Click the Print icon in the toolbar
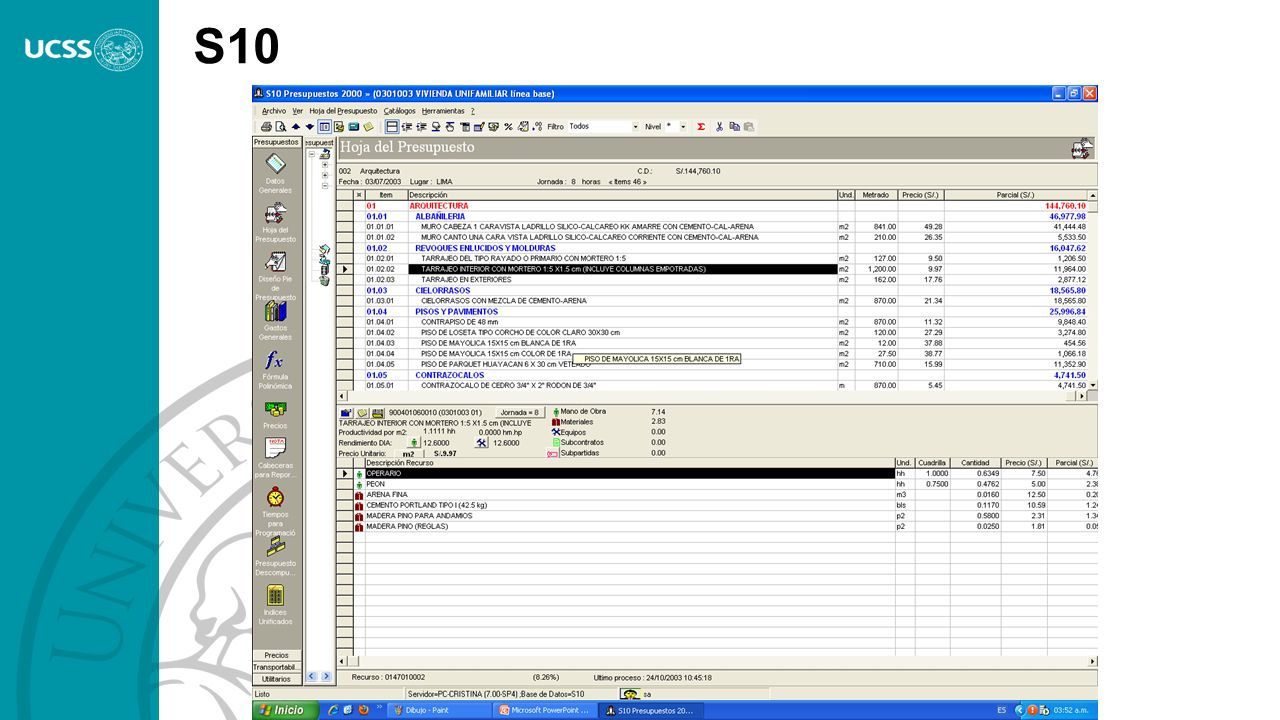The width and height of the screenshot is (1280, 720). click(266, 127)
